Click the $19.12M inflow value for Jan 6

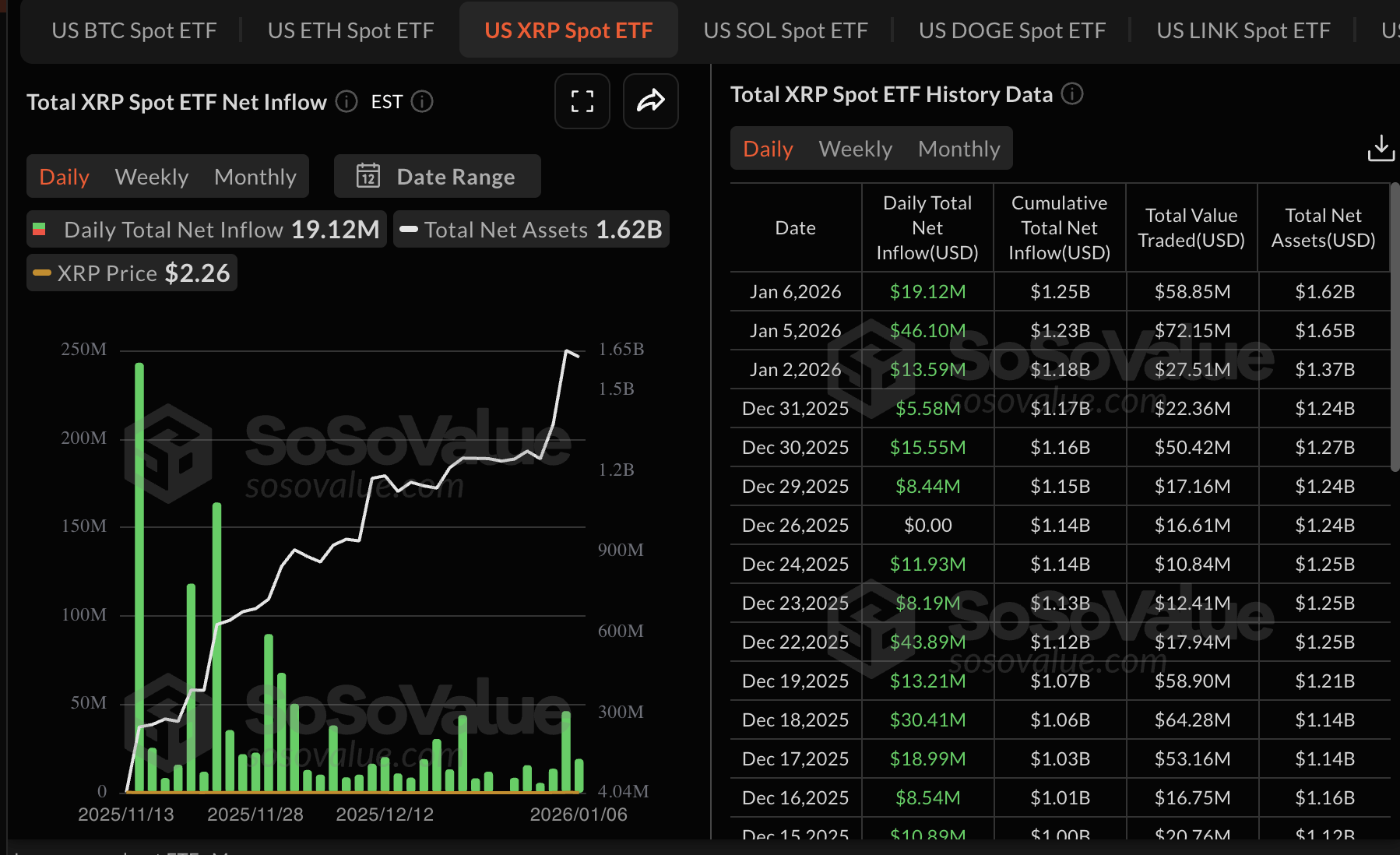pyautogui.click(x=927, y=290)
